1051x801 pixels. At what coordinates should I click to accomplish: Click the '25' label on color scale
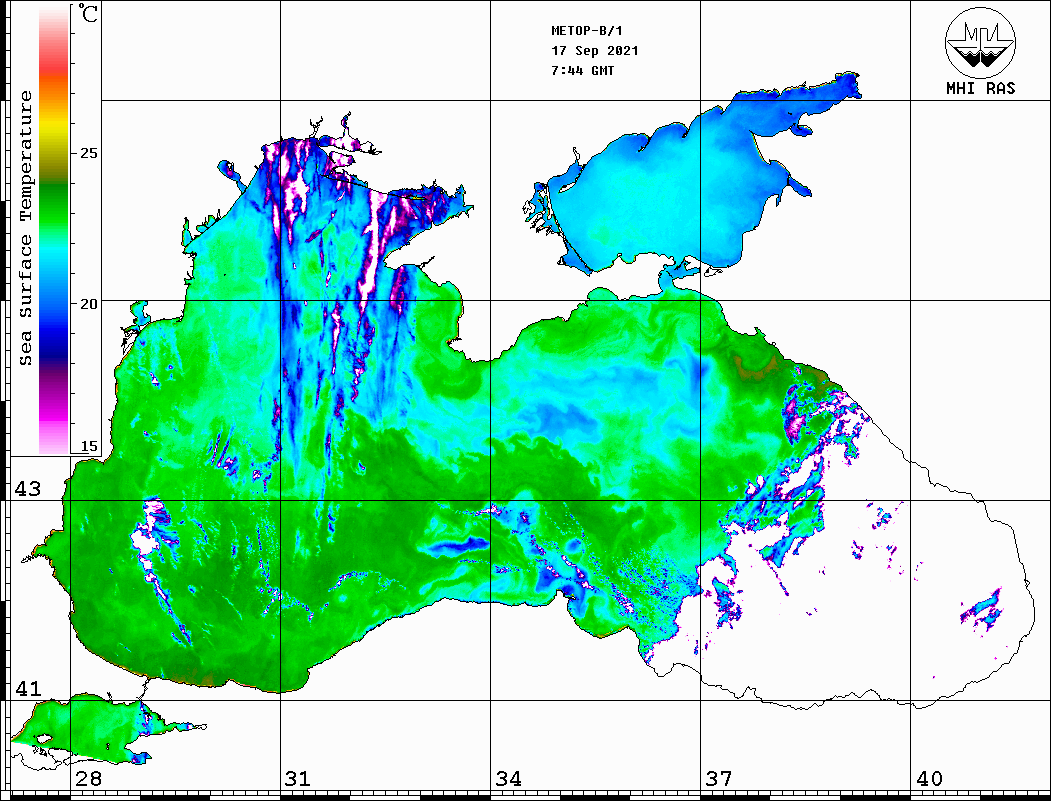tap(88, 153)
